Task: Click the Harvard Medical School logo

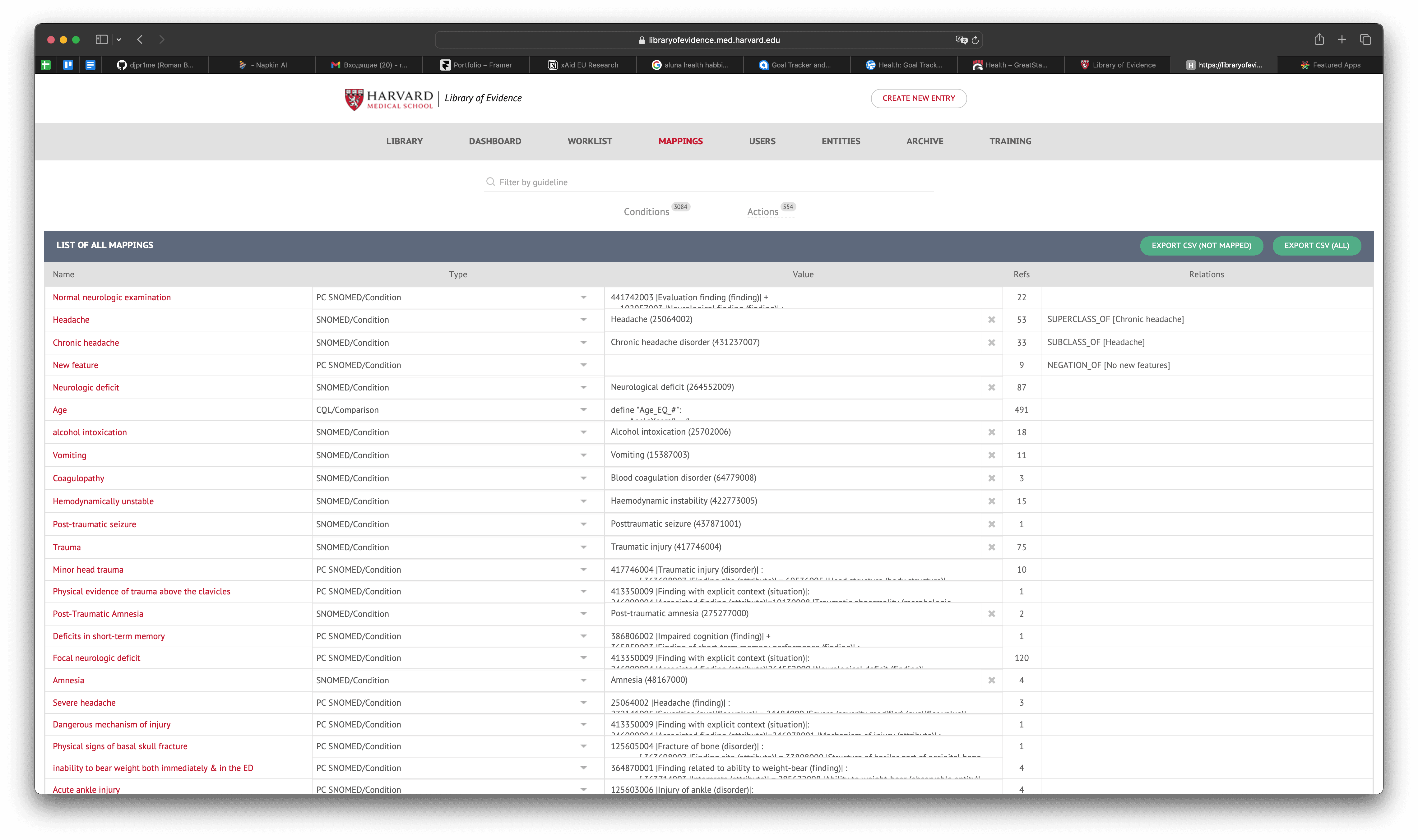Action: (x=388, y=99)
